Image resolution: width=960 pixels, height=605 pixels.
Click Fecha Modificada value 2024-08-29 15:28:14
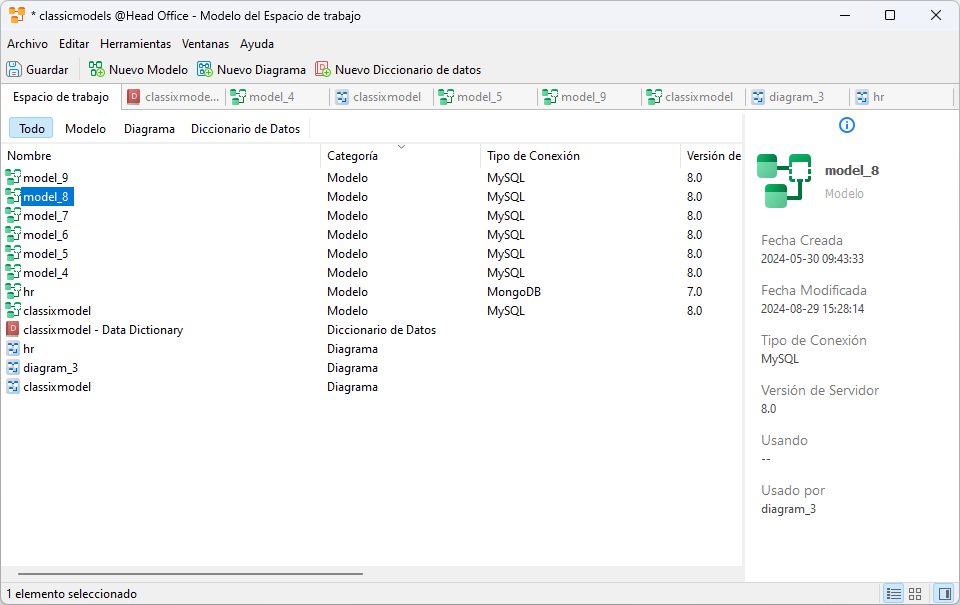tap(812, 309)
